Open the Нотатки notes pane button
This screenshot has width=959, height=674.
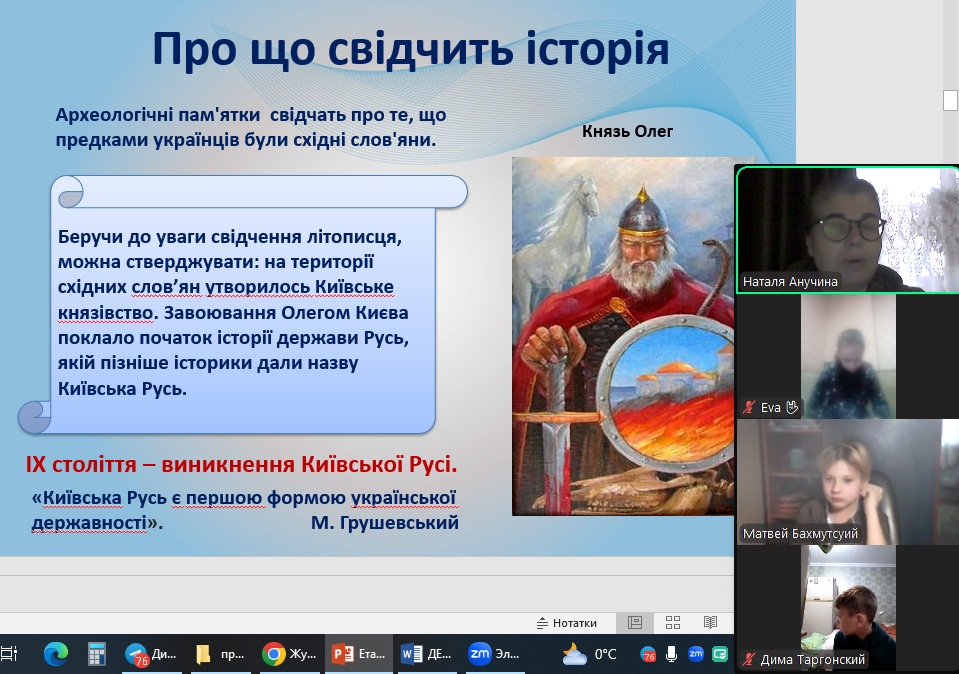566,623
